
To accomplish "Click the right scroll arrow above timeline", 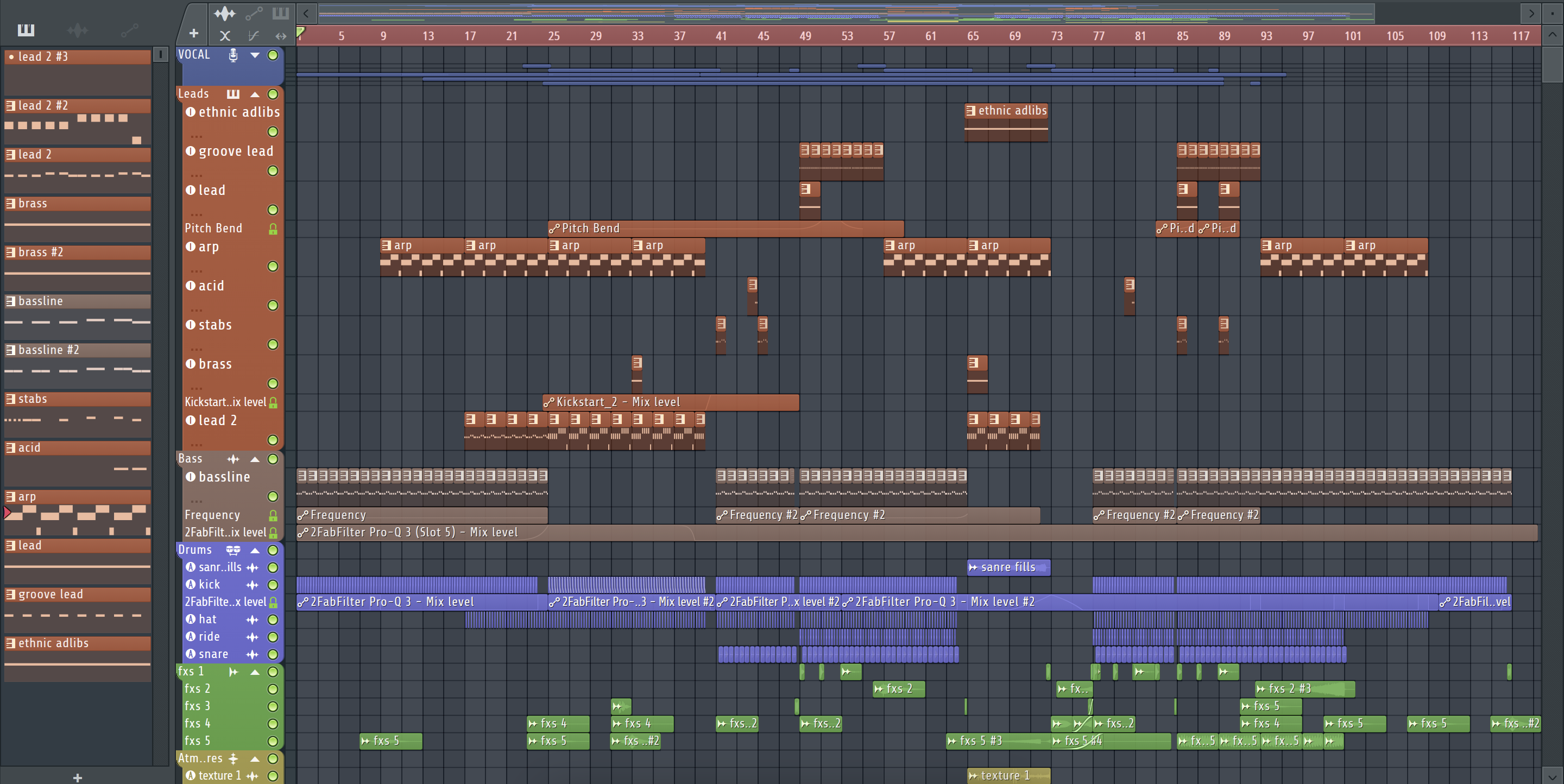I will [x=1532, y=12].
